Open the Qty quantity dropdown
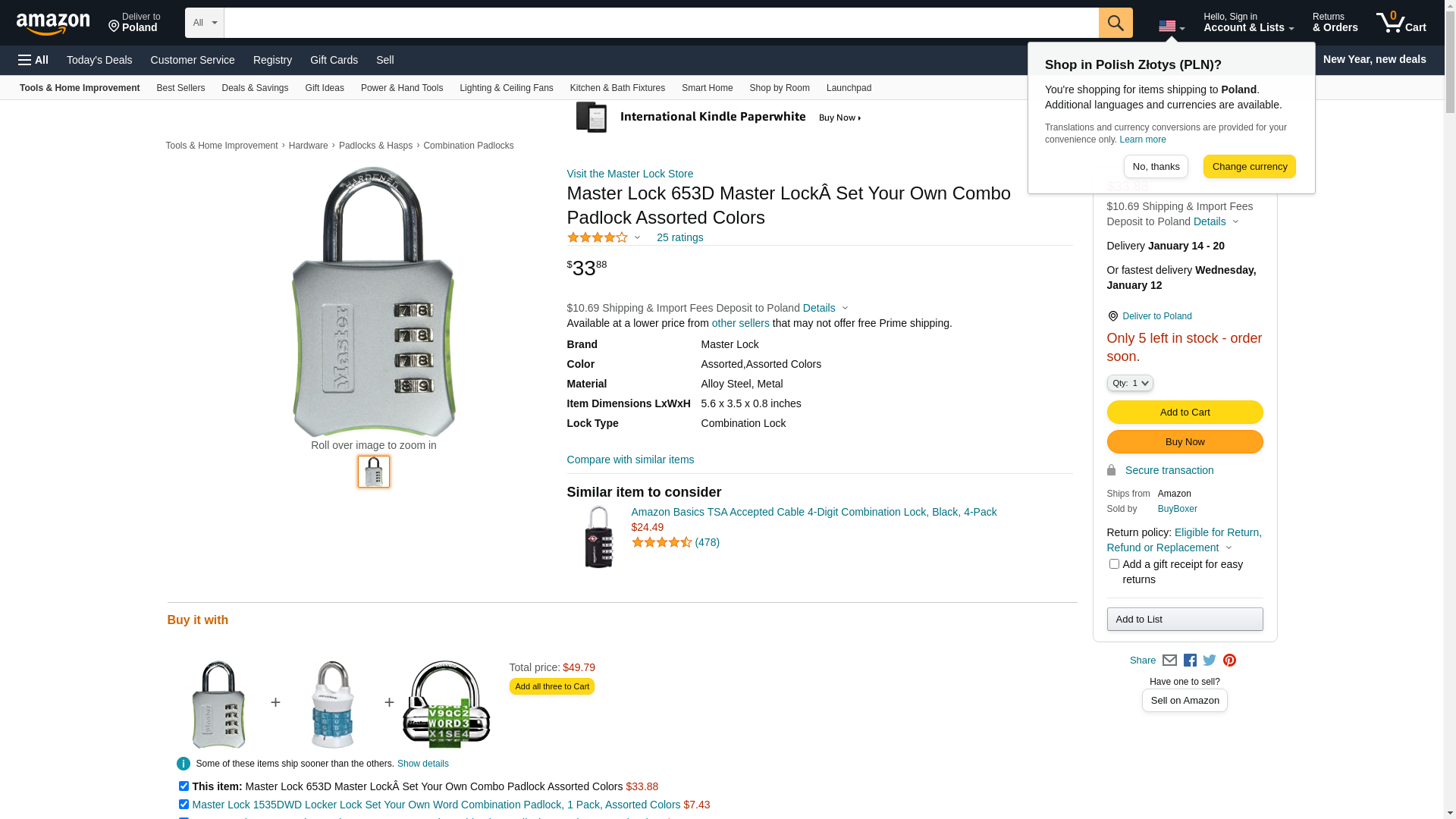The image size is (1456, 819). [1130, 383]
